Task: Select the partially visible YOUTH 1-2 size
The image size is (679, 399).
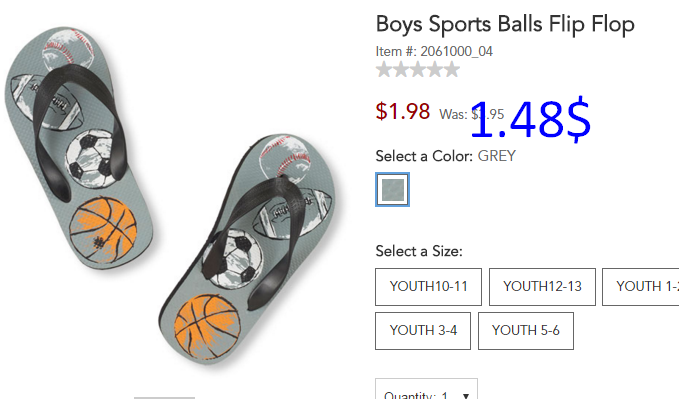Action: pos(641,287)
